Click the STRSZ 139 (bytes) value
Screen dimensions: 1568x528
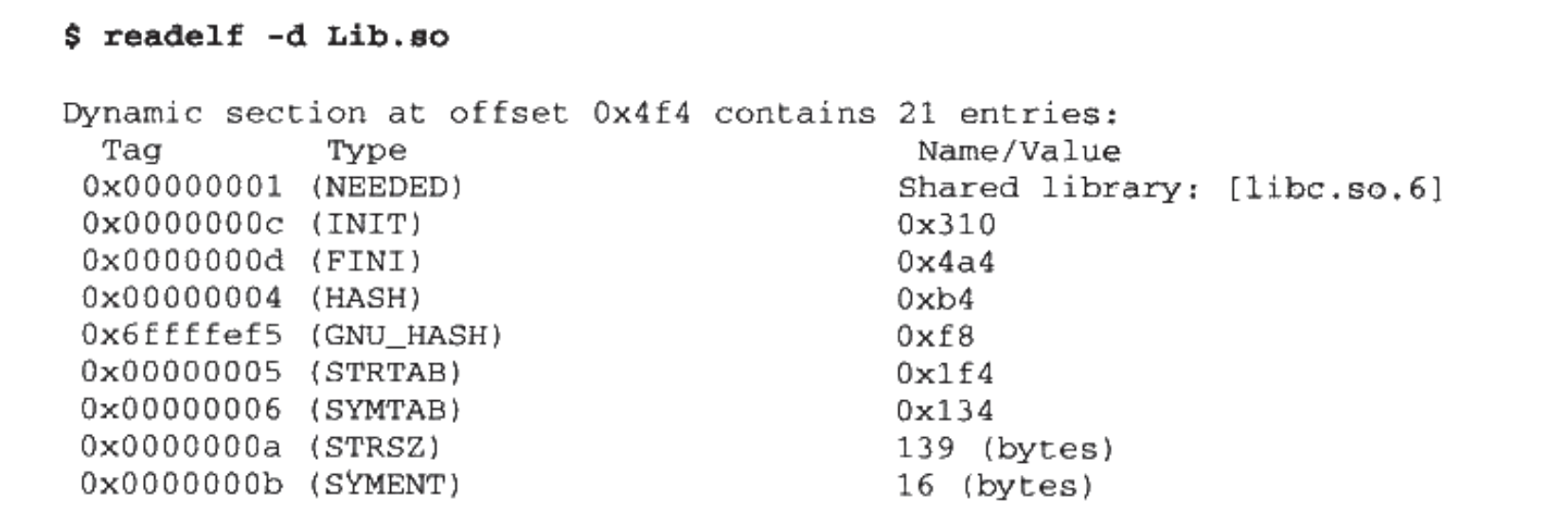tap(1006, 447)
